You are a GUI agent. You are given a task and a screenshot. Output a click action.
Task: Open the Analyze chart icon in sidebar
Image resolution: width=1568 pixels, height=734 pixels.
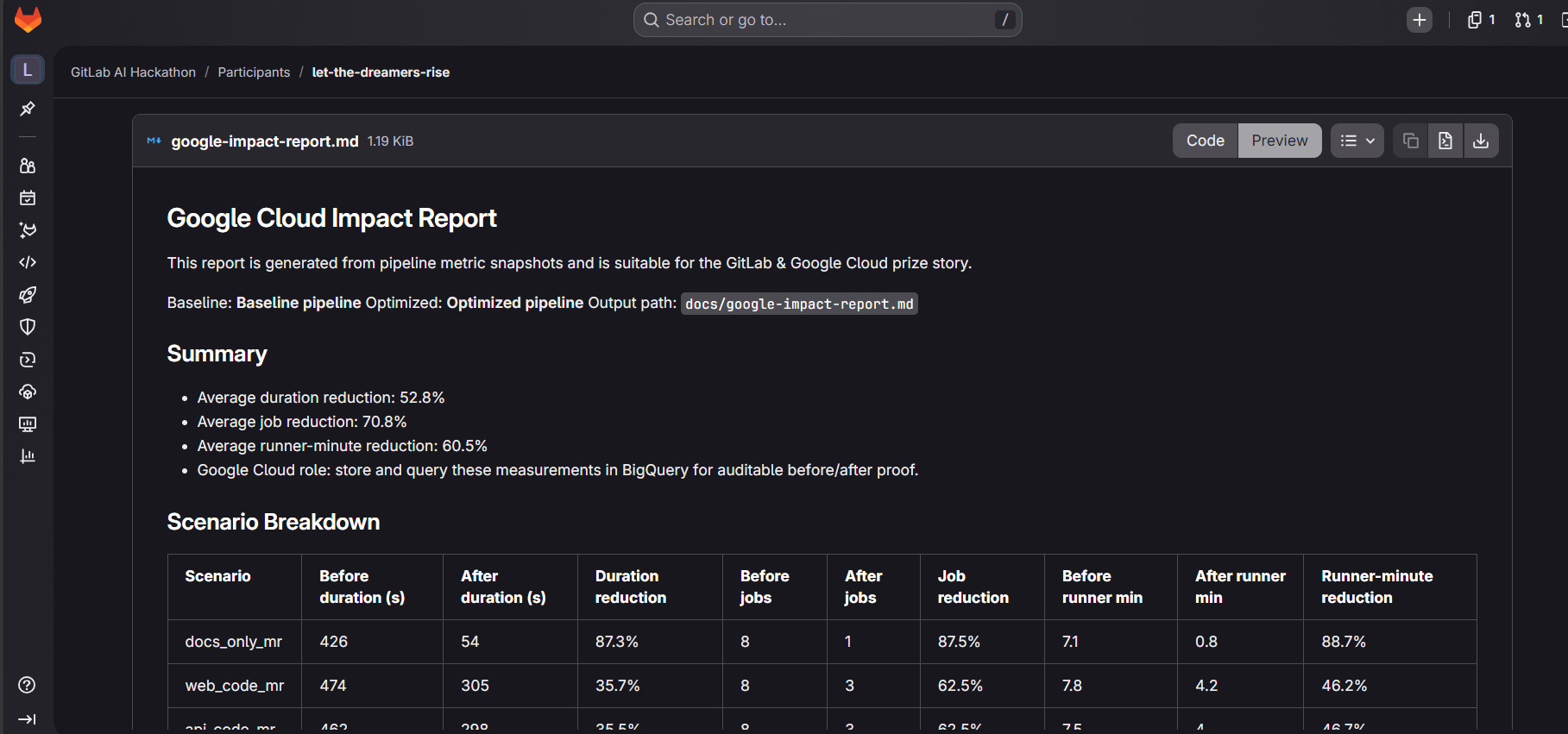point(28,456)
